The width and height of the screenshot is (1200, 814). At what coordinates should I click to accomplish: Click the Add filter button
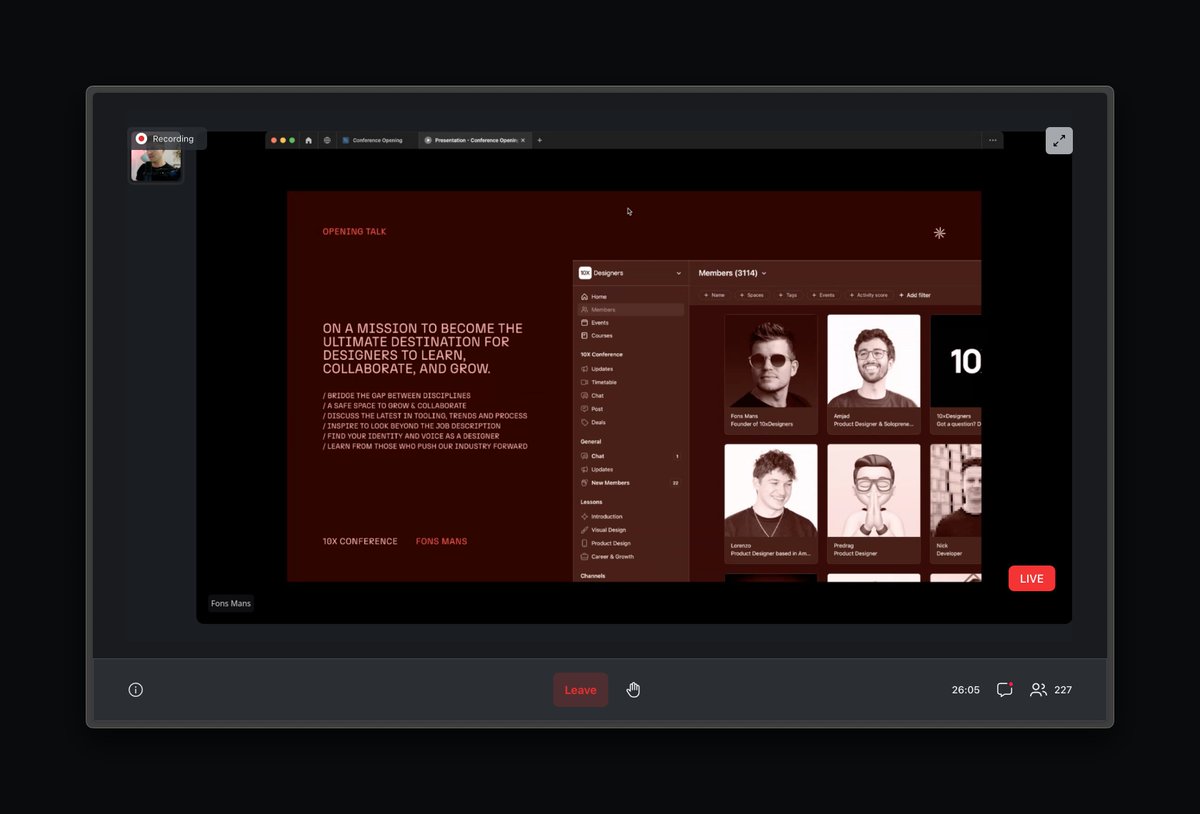(x=915, y=295)
